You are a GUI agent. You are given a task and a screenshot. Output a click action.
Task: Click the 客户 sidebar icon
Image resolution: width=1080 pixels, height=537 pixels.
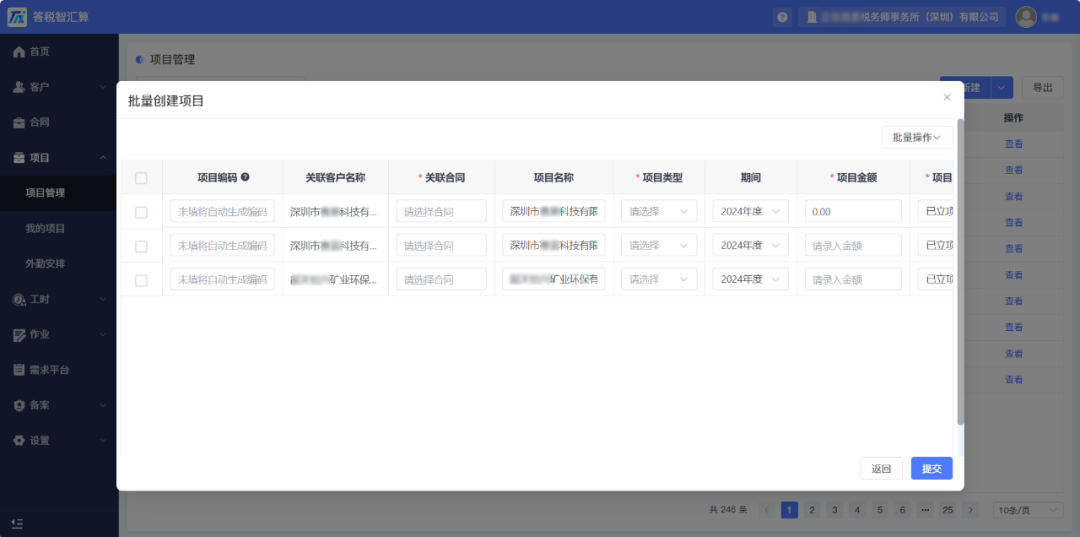(19, 87)
